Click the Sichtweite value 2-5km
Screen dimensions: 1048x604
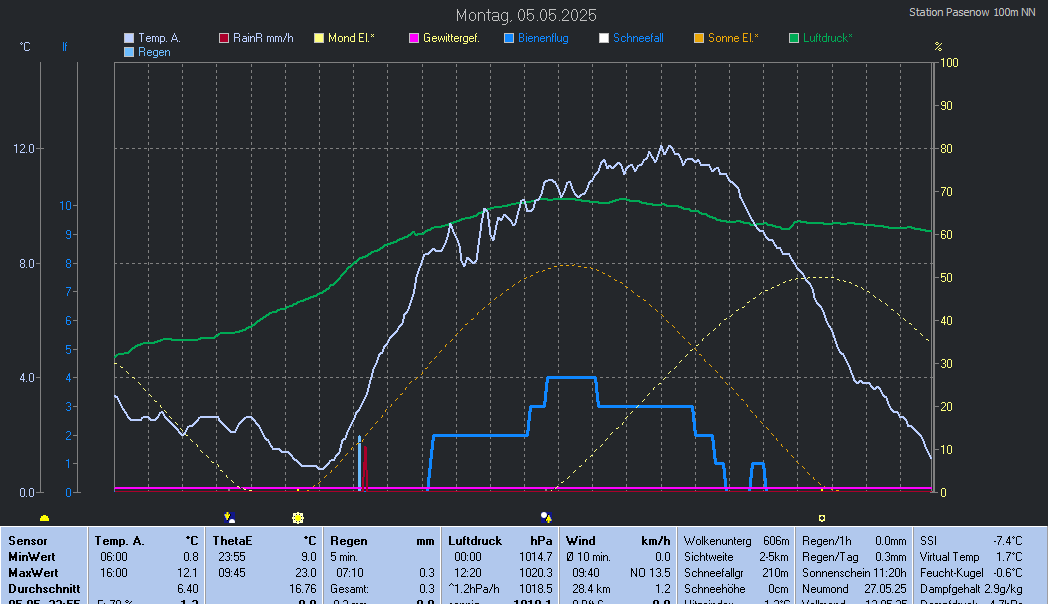pyautogui.click(x=773, y=557)
